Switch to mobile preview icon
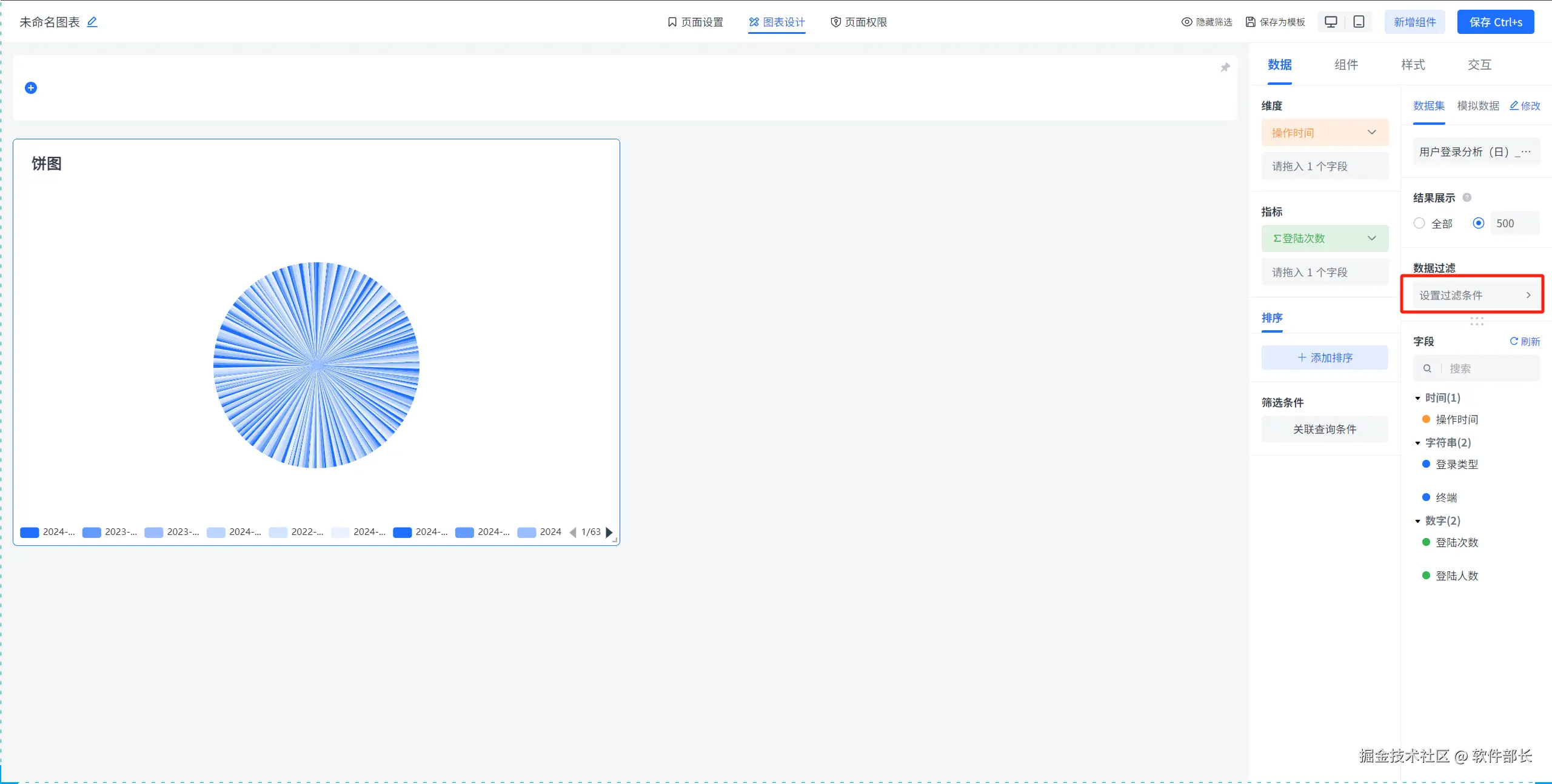The width and height of the screenshot is (1552, 784). (x=1359, y=22)
